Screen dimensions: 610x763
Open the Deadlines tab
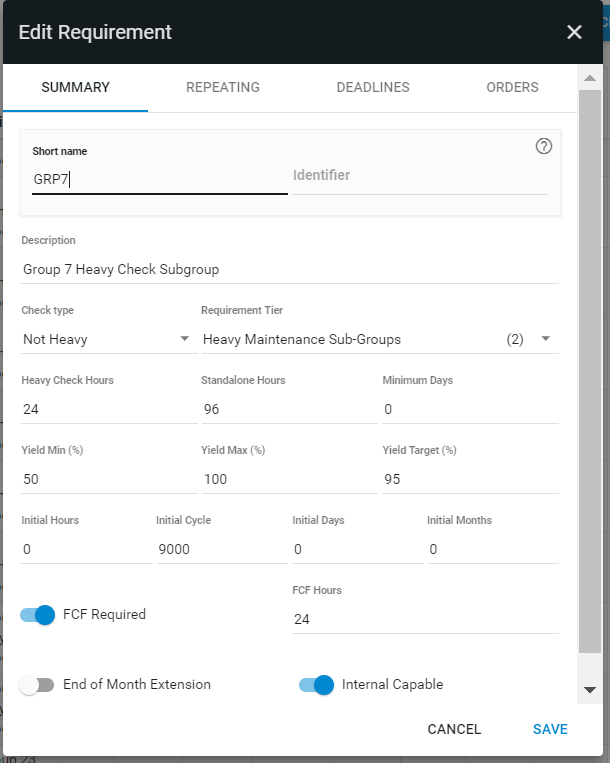click(373, 87)
